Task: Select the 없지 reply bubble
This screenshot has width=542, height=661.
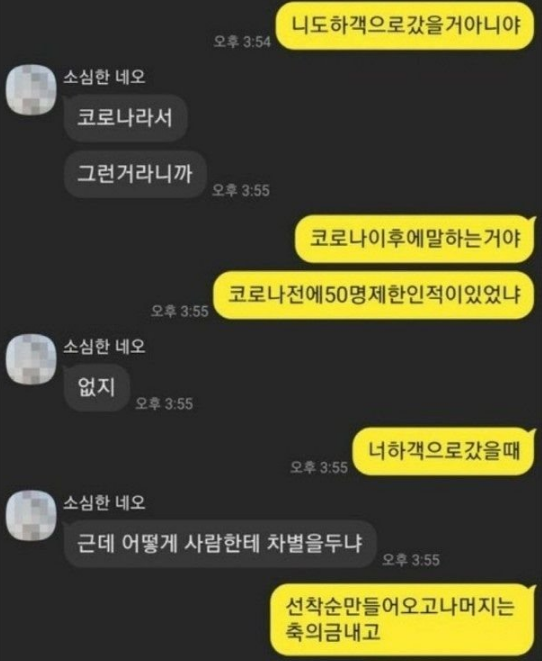Action: tap(97, 387)
